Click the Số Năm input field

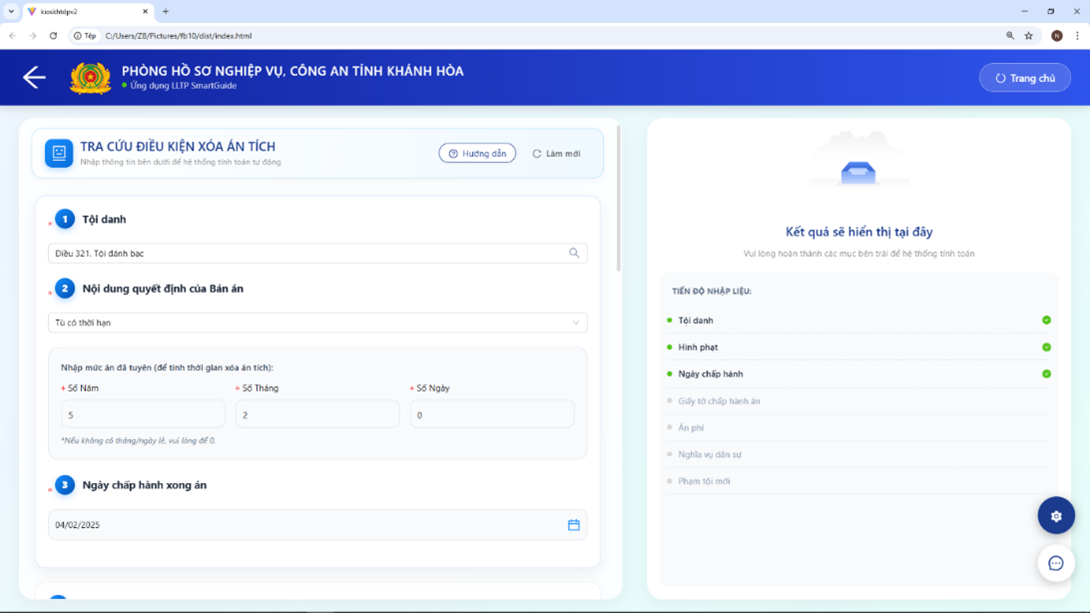click(x=143, y=414)
